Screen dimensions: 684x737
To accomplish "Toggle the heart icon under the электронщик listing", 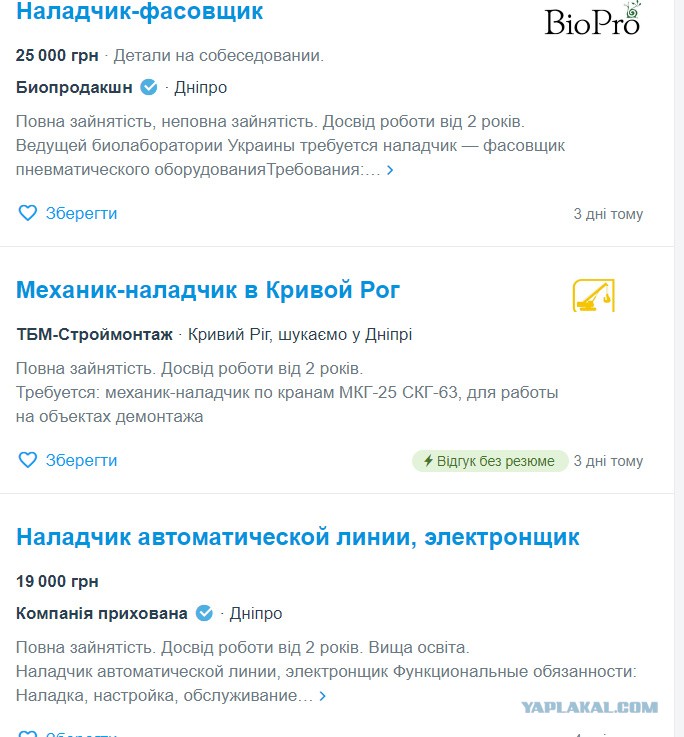I will click(x=28, y=733).
